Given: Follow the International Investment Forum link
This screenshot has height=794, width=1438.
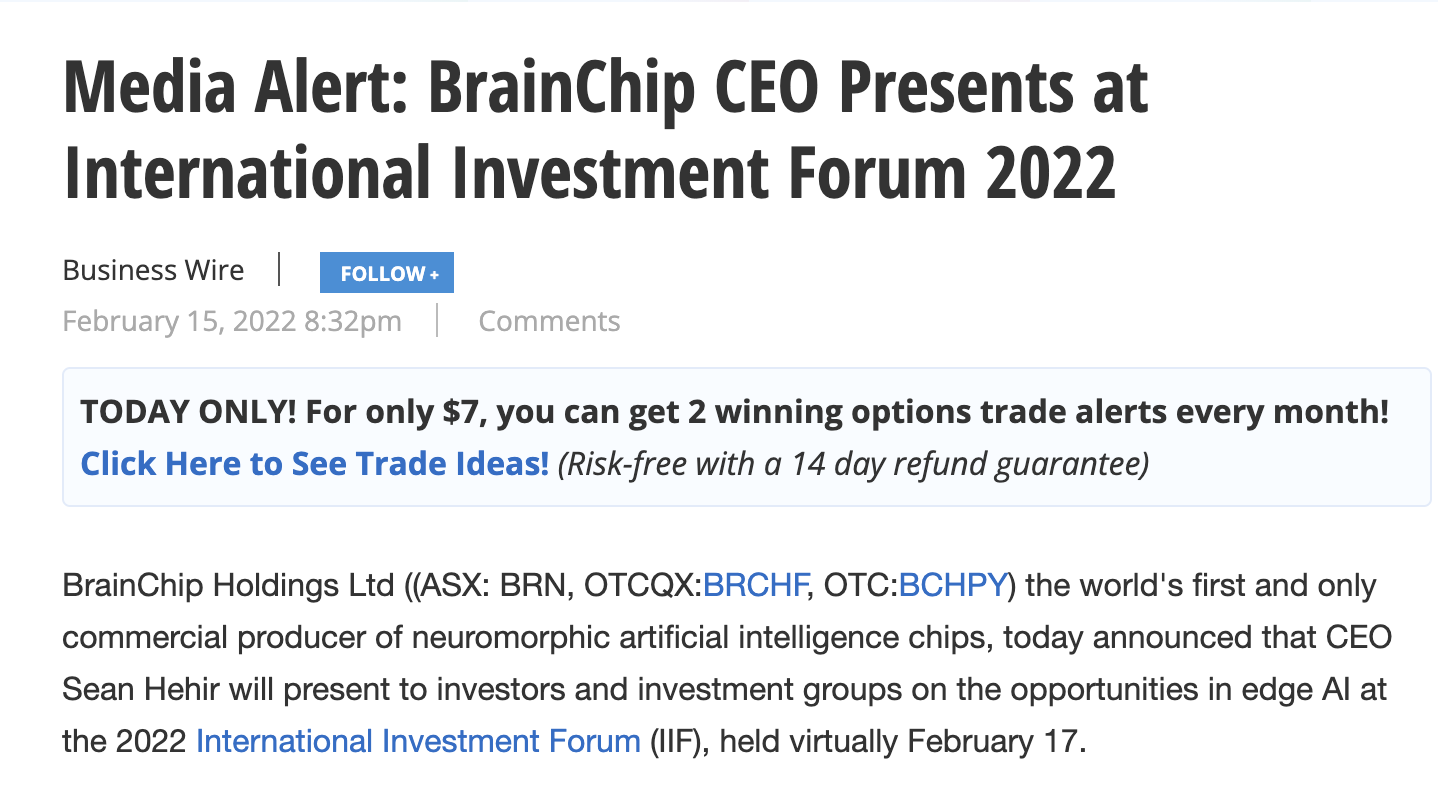Looking at the screenshot, I should (418, 741).
